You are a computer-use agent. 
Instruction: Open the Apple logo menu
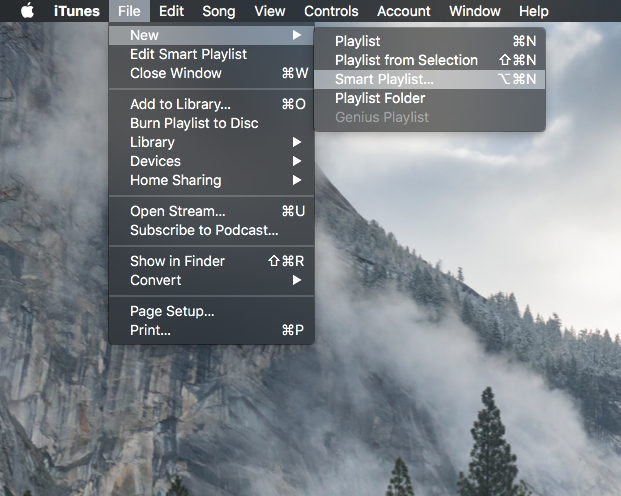tap(27, 11)
